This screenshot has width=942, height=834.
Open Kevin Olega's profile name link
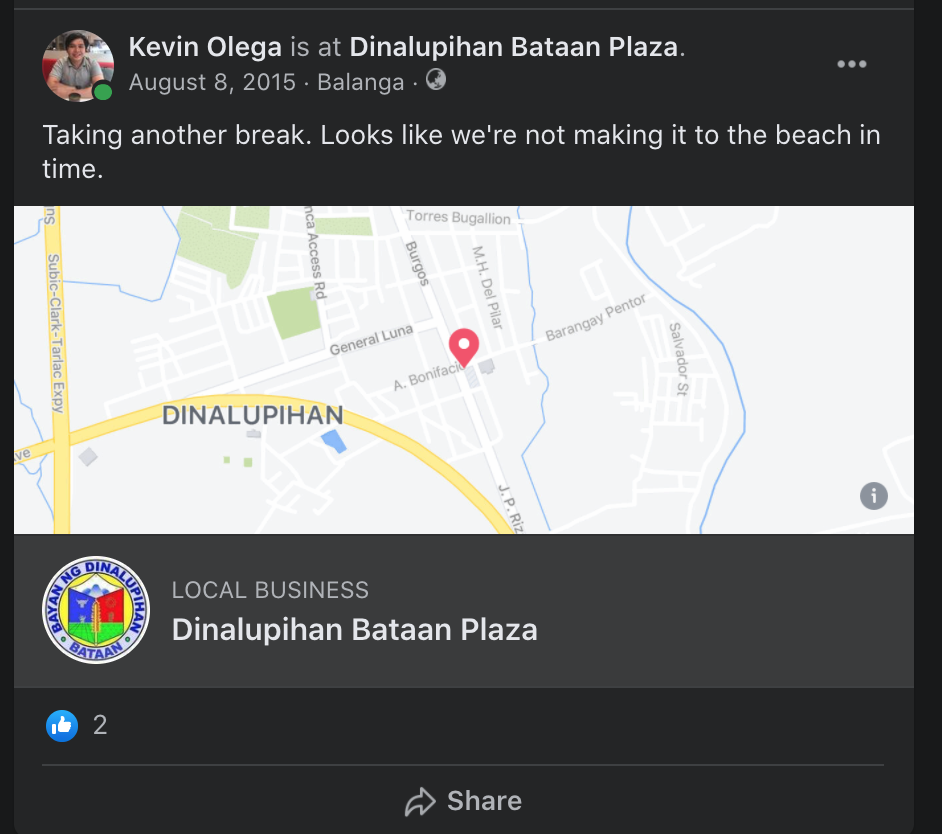pyautogui.click(x=205, y=46)
